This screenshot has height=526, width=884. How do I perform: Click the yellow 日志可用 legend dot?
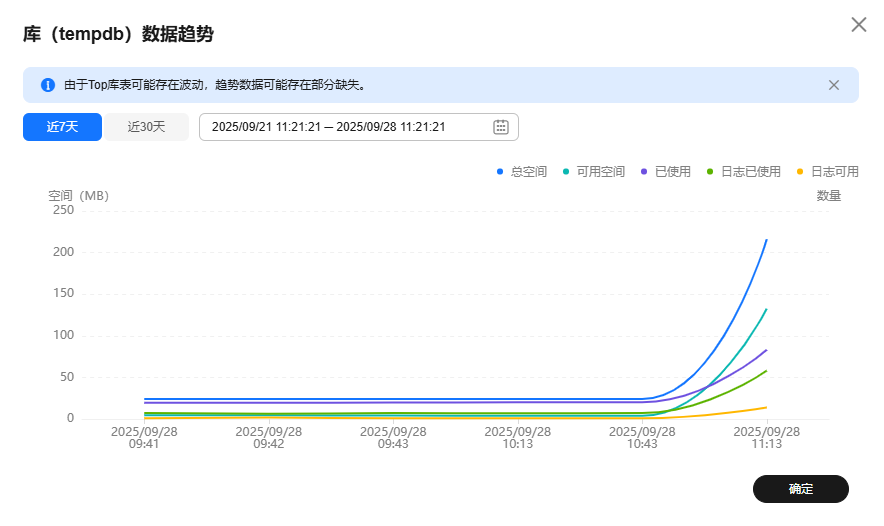click(800, 172)
